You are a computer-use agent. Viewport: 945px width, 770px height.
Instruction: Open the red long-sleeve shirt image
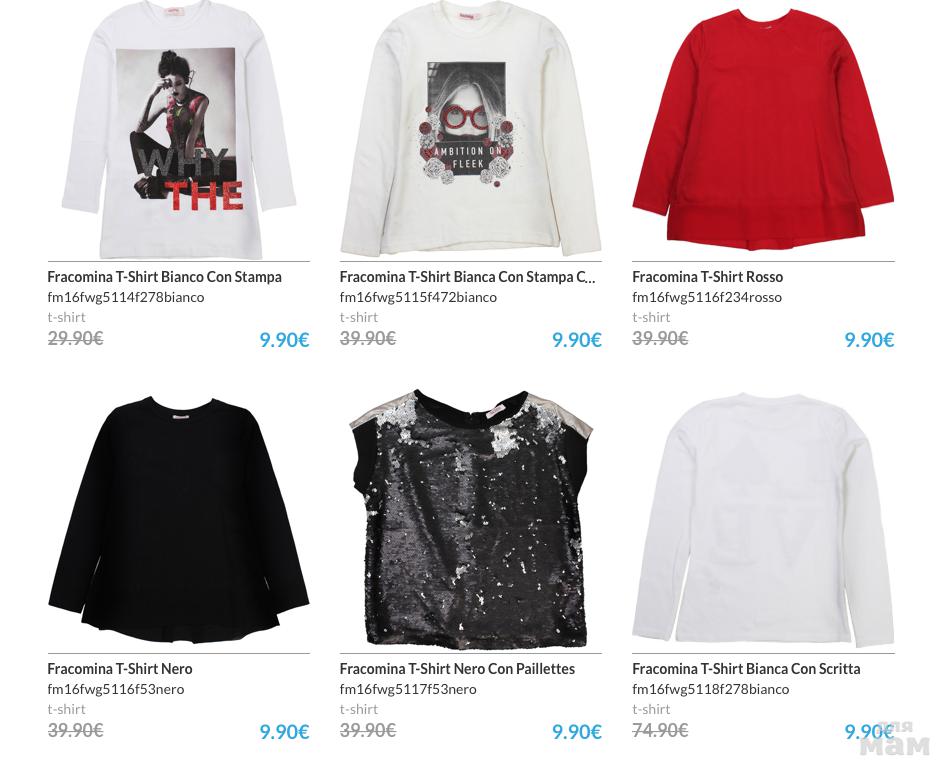(763, 128)
